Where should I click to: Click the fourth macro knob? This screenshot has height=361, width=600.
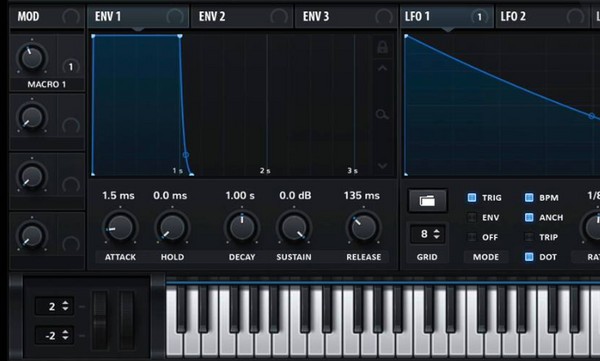[32, 235]
